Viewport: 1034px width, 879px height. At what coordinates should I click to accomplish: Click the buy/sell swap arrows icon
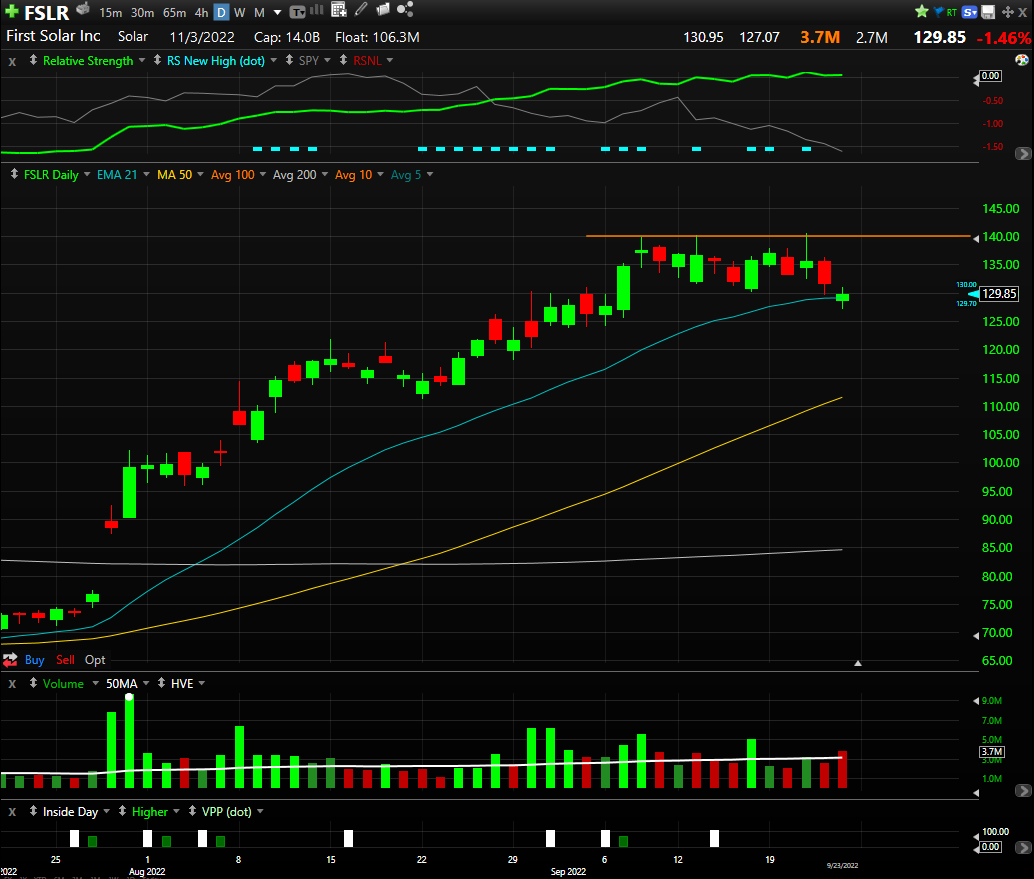coord(10,660)
